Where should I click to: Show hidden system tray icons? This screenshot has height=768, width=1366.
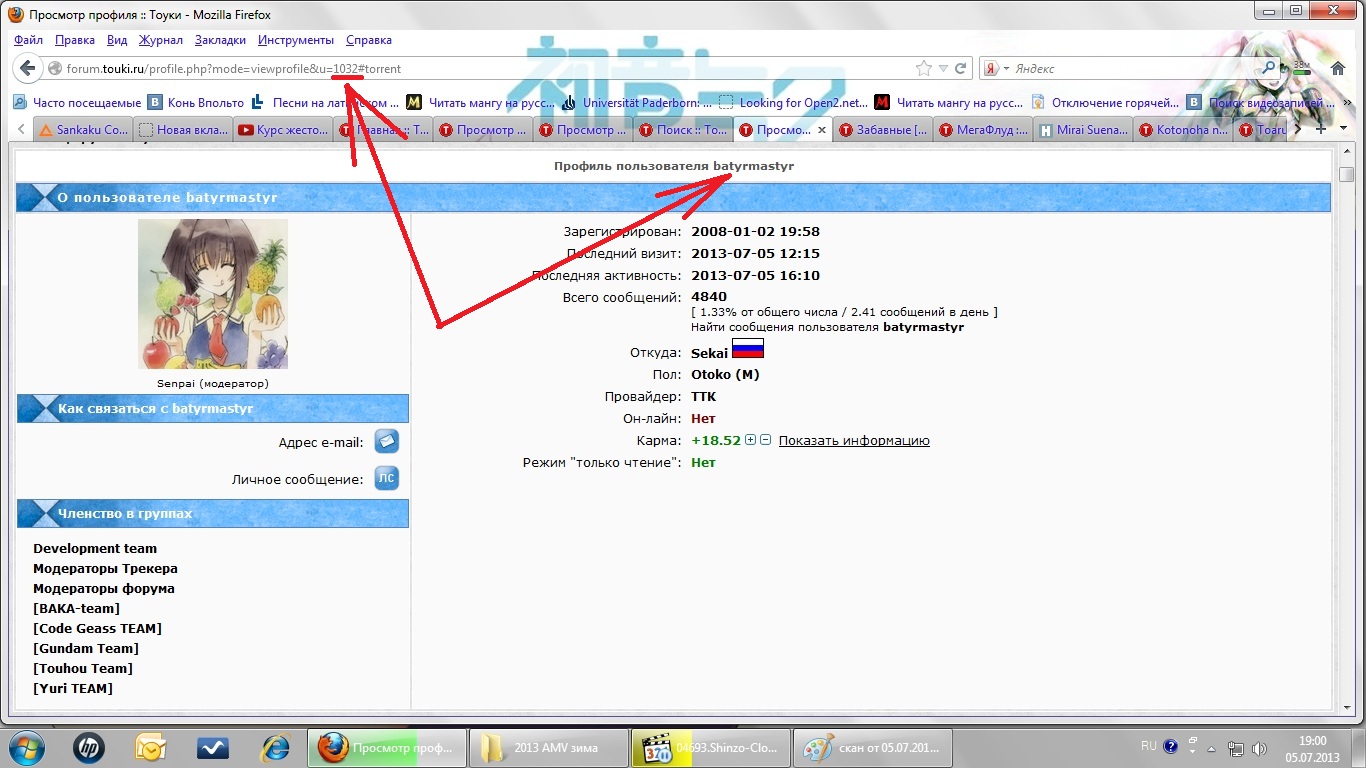1192,747
